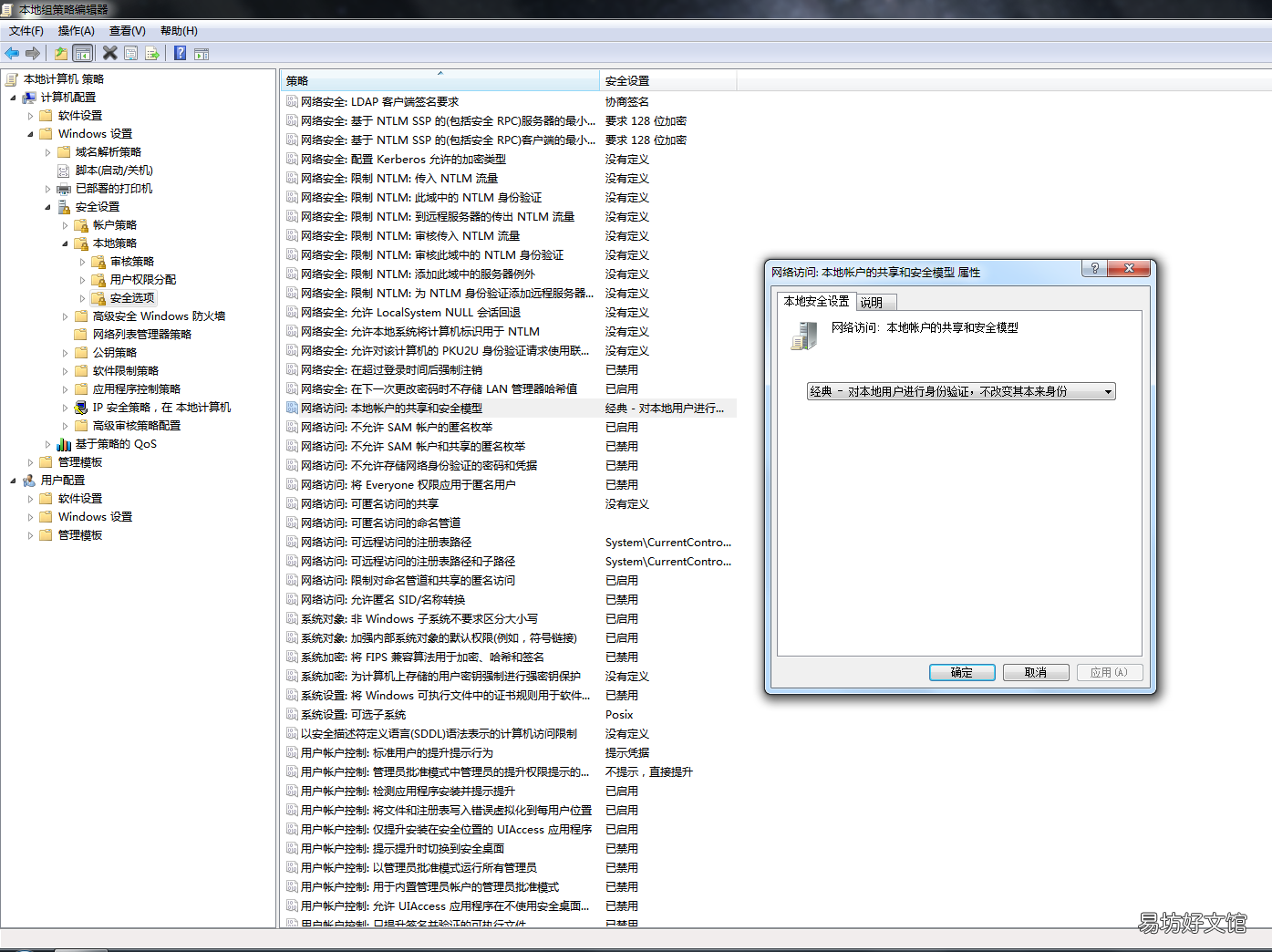
Task: Click the 本地计算机 策略 scroll icon
Action: tap(12, 79)
